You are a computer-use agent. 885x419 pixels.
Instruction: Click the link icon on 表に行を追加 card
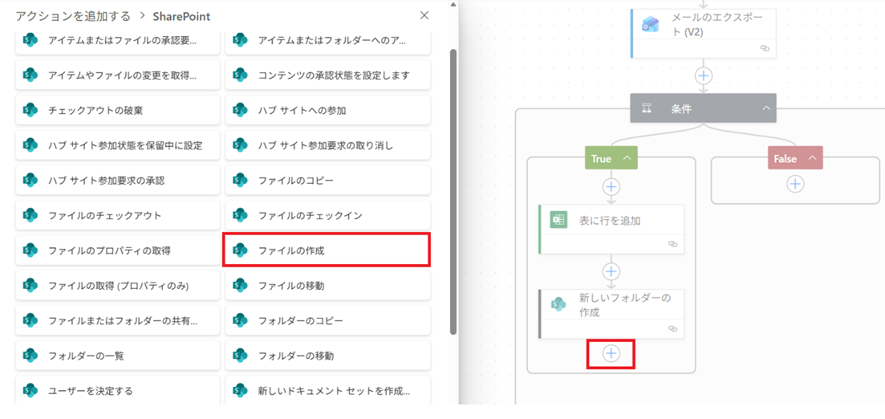[673, 243]
